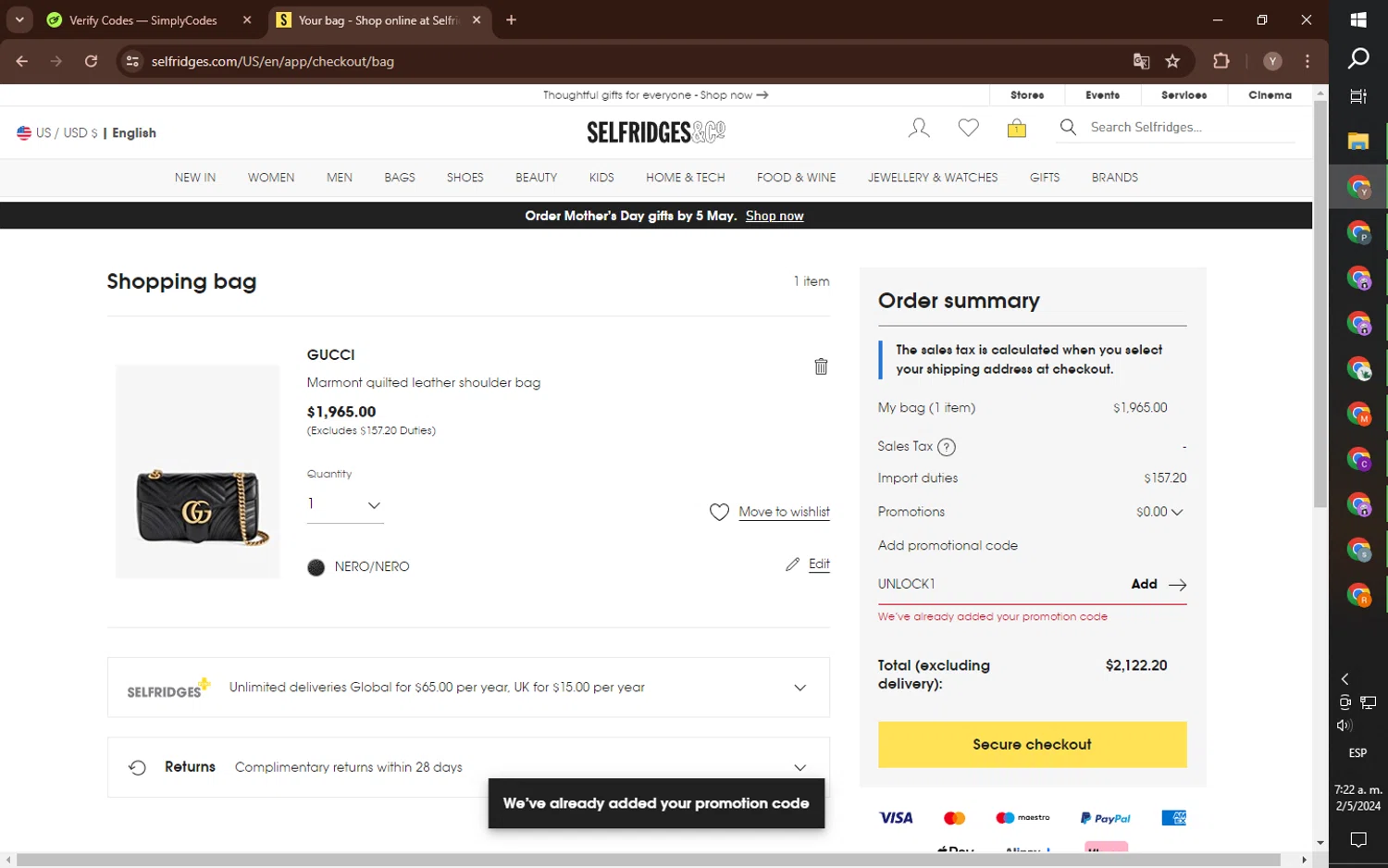1388x868 pixels.
Task: Click the Events link
Action: click(1102, 95)
